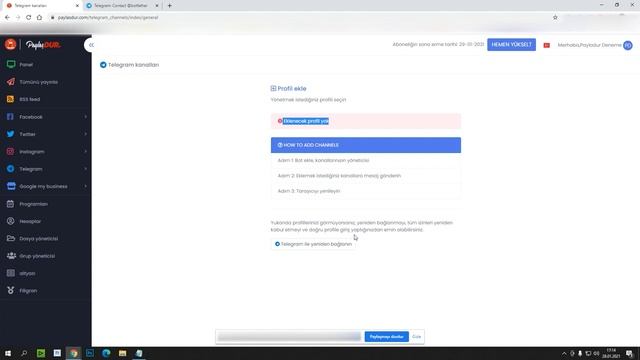Click the Google my business store icon
This screenshot has height=360, width=640.
pos(11,186)
